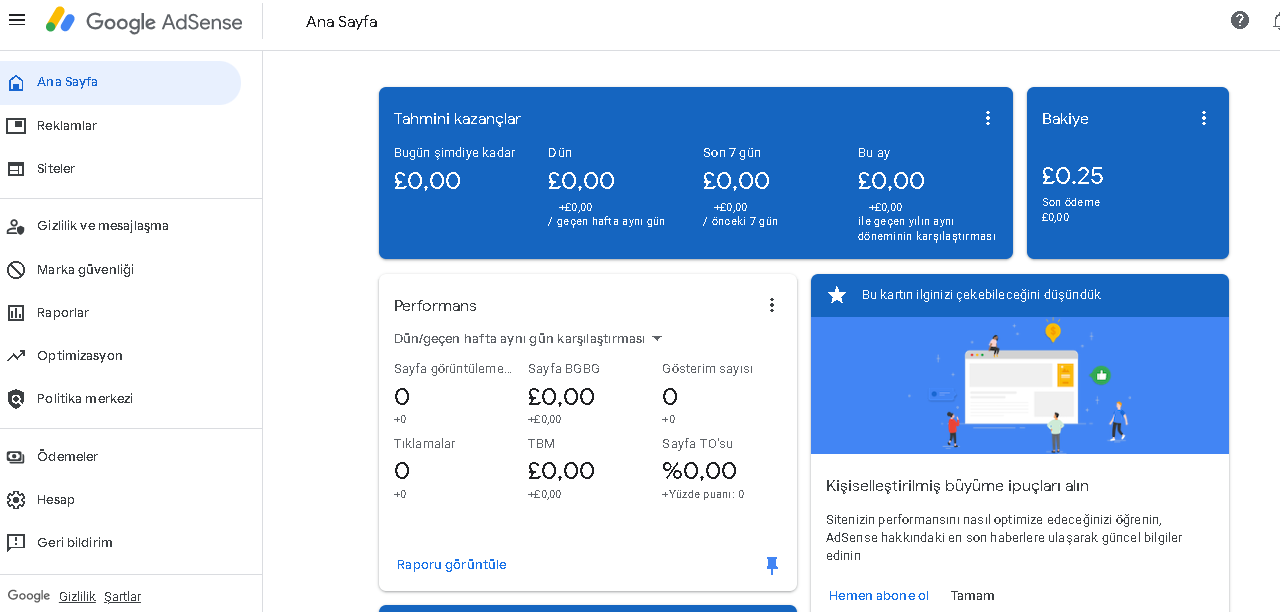Click the Bugün şimdiye kadar earnings value
This screenshot has width=1280, height=612.
coord(427,181)
